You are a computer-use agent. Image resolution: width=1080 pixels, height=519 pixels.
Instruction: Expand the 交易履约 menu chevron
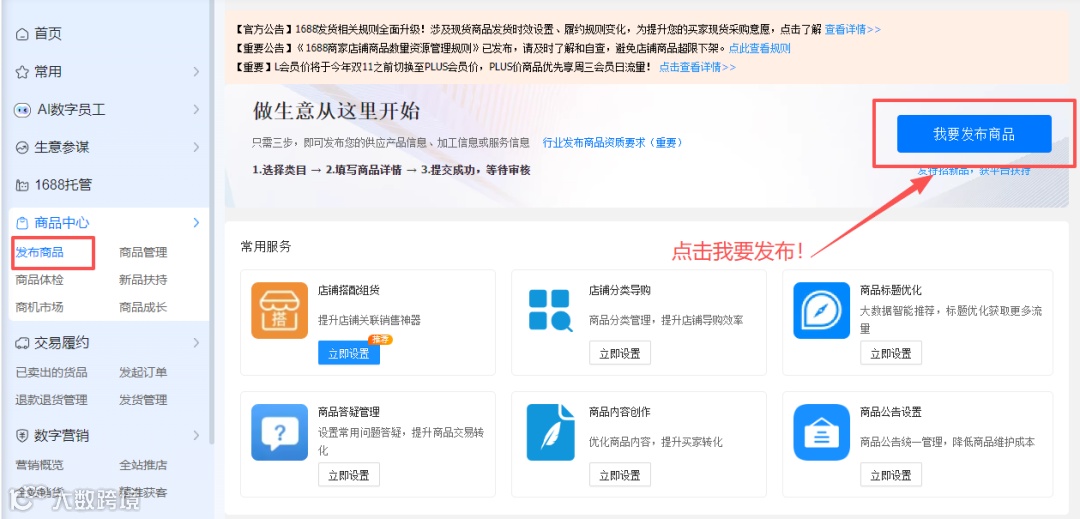point(196,343)
